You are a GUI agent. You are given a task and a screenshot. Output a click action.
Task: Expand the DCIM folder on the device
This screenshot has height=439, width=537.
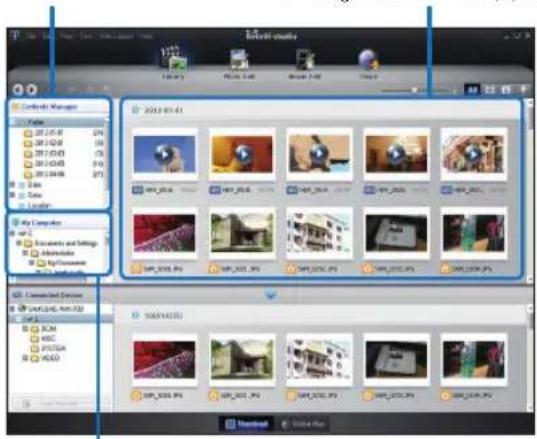tap(25, 329)
